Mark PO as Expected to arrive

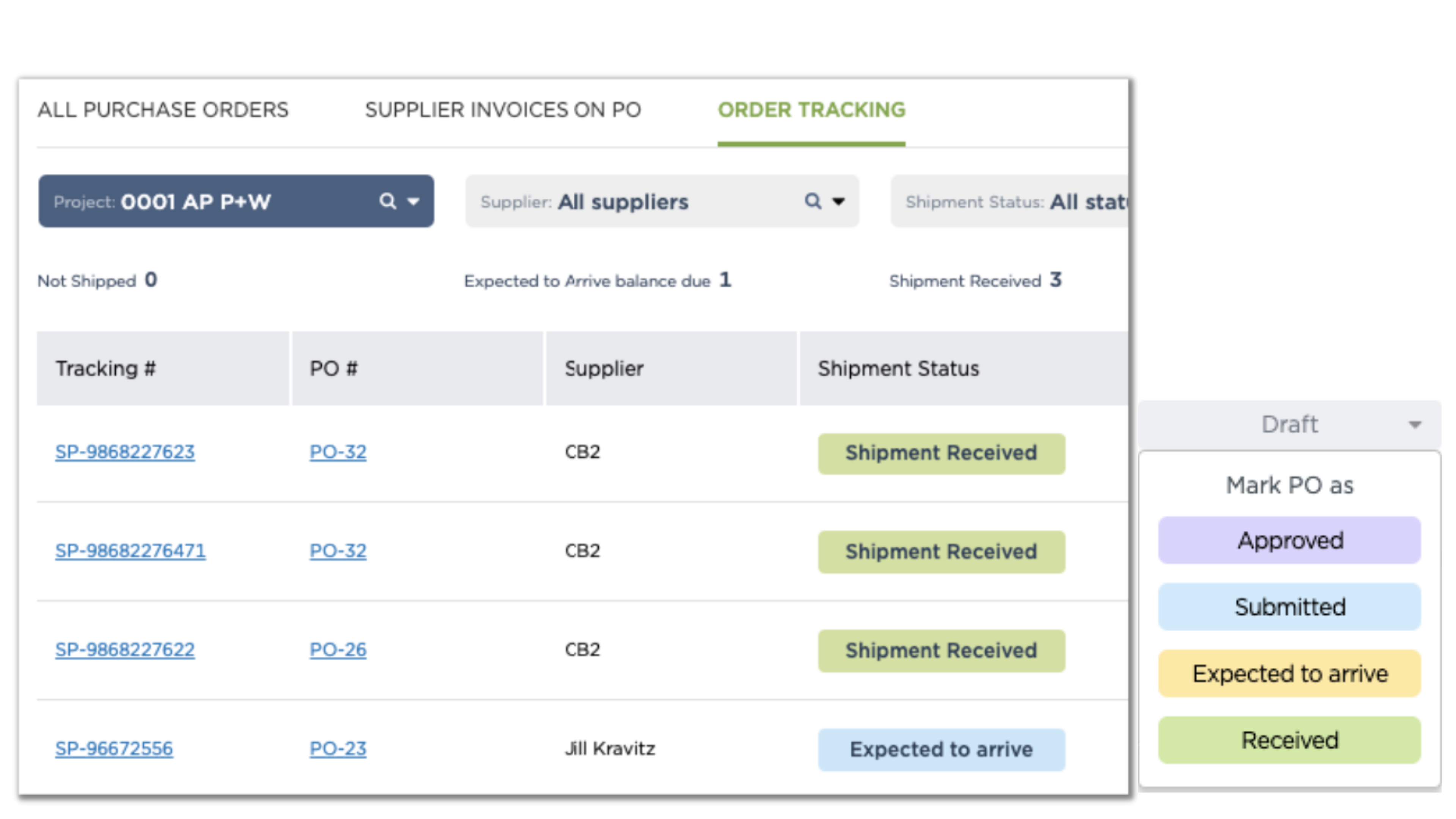1290,674
